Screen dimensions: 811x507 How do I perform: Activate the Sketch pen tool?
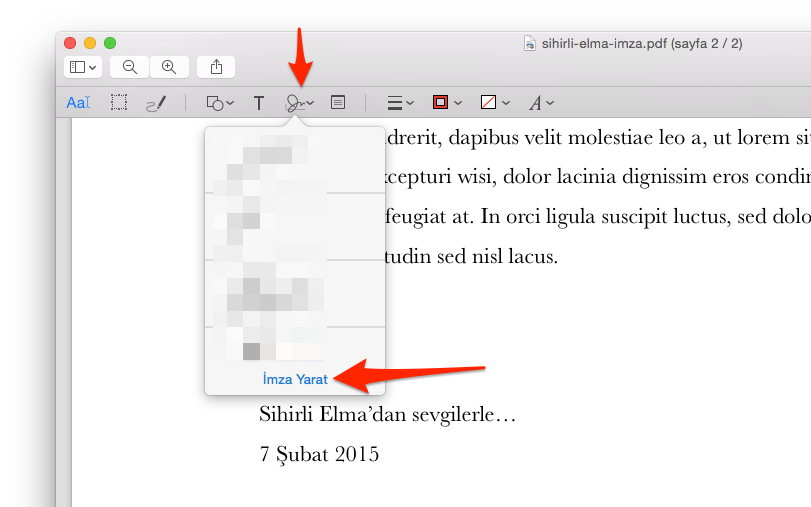click(156, 102)
